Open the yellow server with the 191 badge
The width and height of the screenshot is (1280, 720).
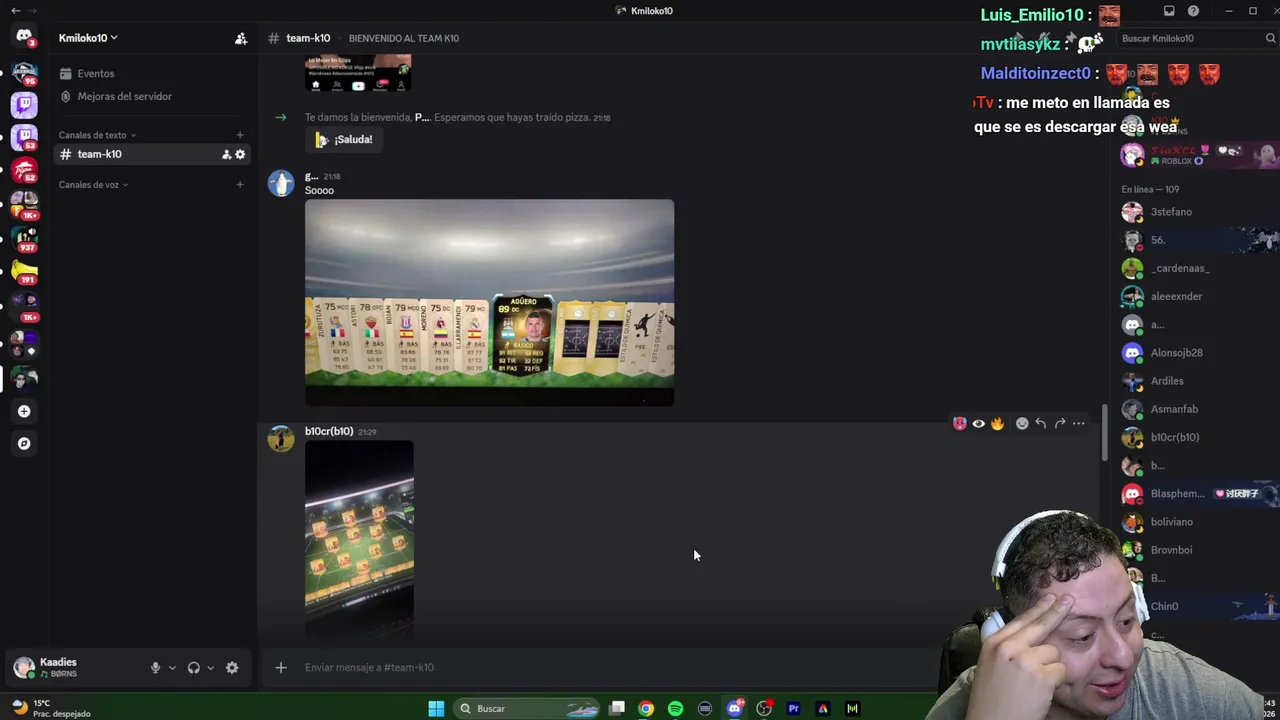tap(24, 272)
